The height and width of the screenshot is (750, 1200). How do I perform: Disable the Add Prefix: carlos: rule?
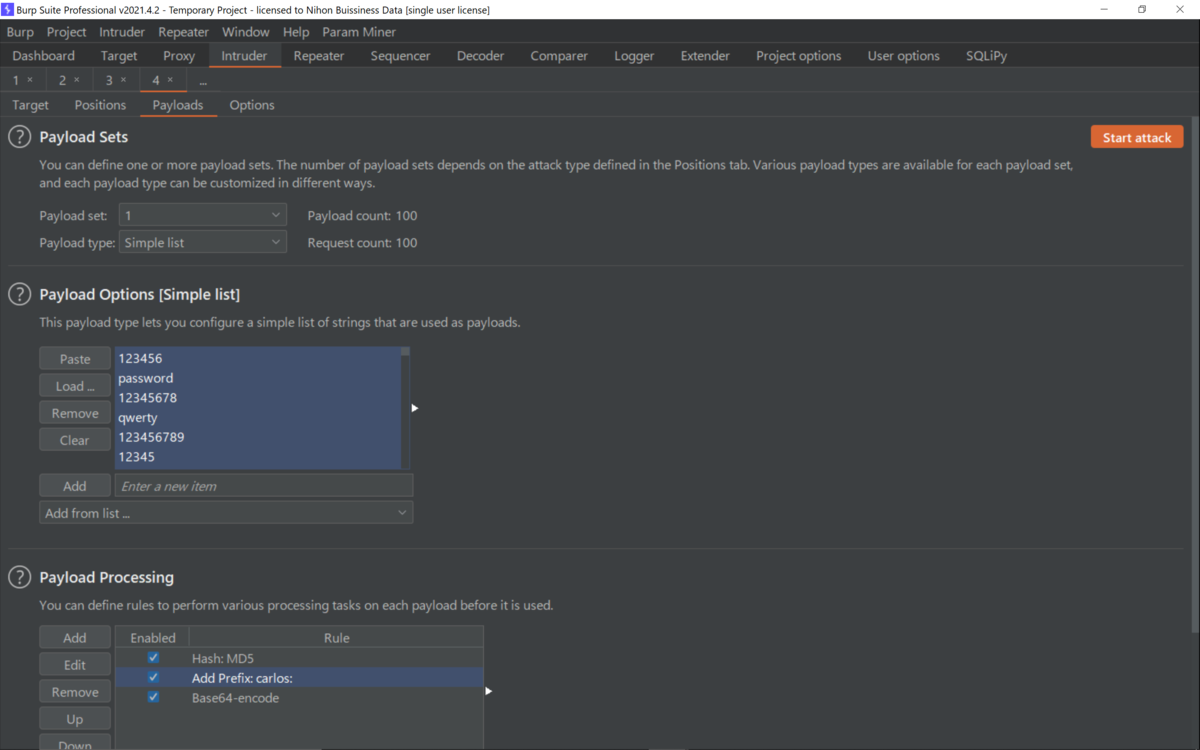tap(153, 678)
